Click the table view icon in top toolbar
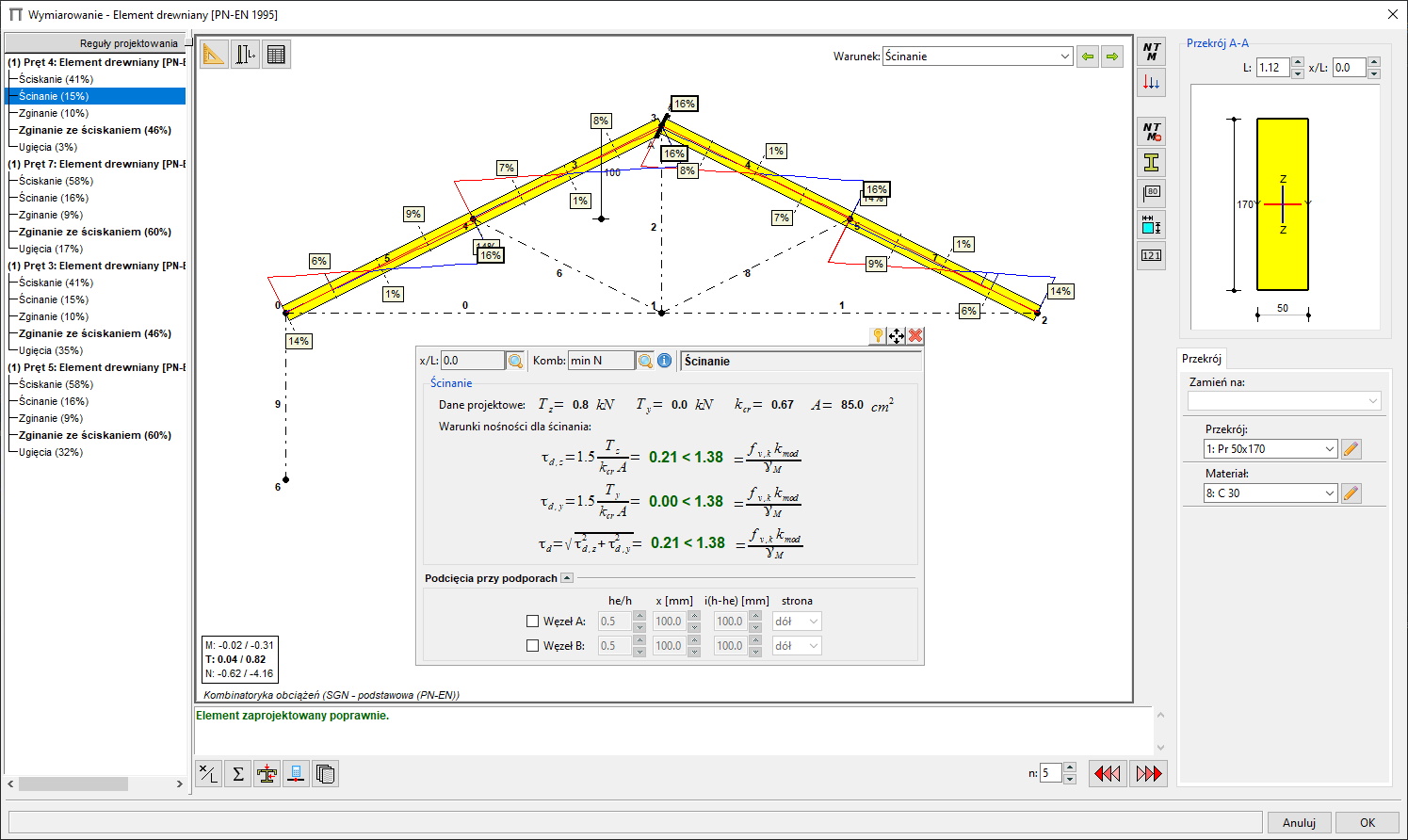Screen dimensions: 1408x840 (x=276, y=55)
